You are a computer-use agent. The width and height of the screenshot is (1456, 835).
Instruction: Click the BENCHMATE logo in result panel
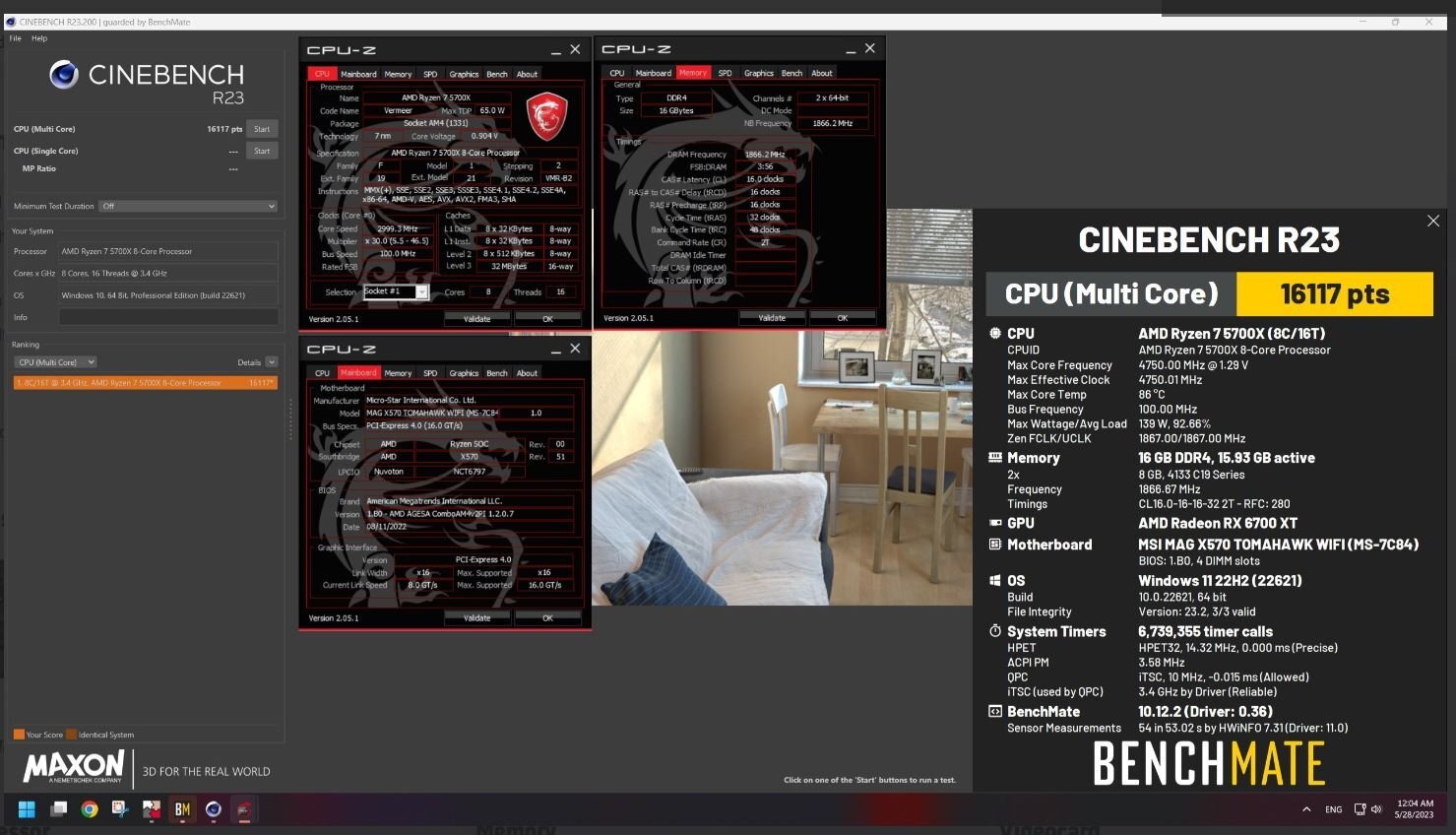1209,763
